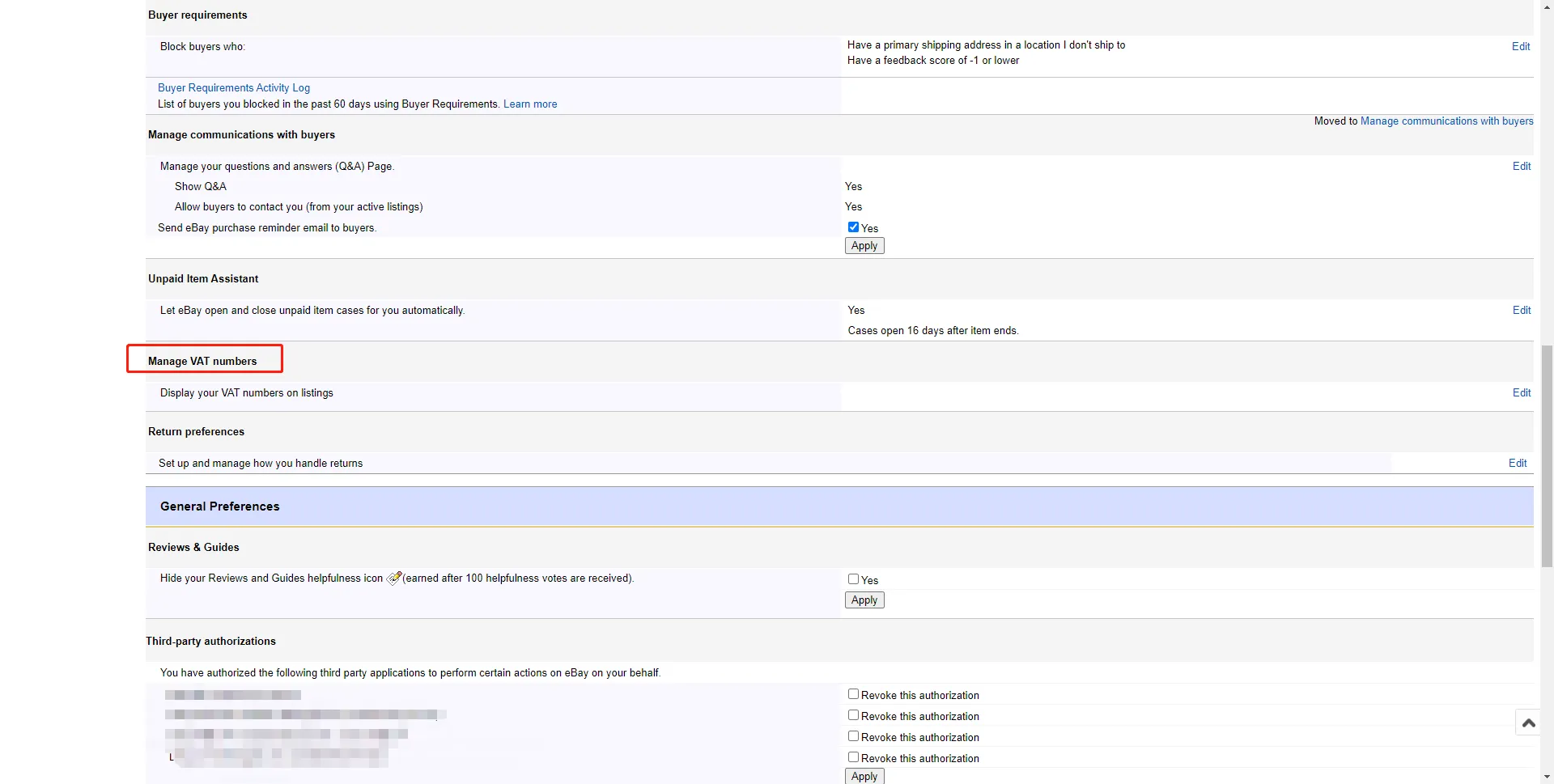
Task: Click the Reviews helpfulness pencil icon
Action: [394, 578]
